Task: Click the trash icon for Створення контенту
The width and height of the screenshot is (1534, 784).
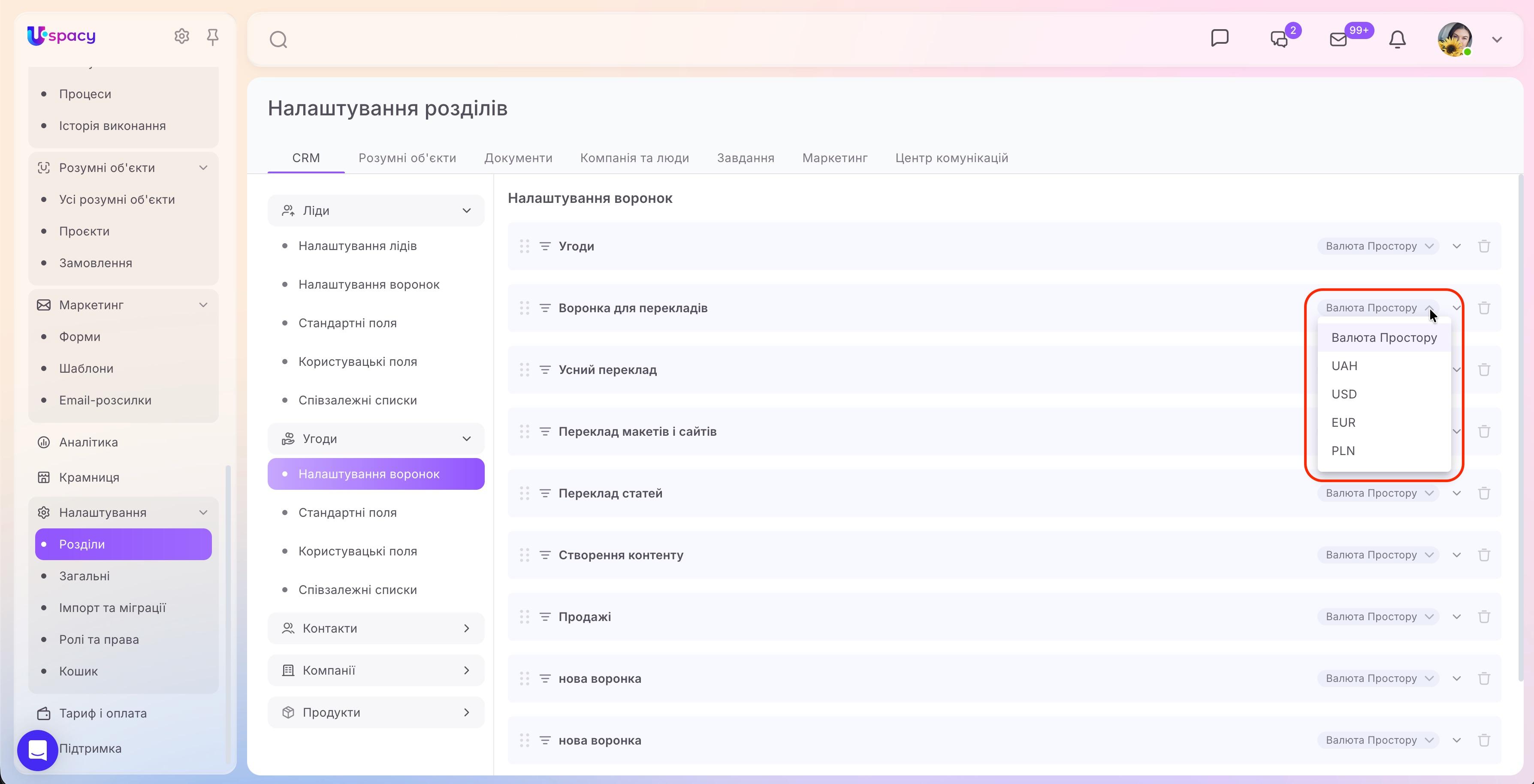Action: click(x=1484, y=555)
